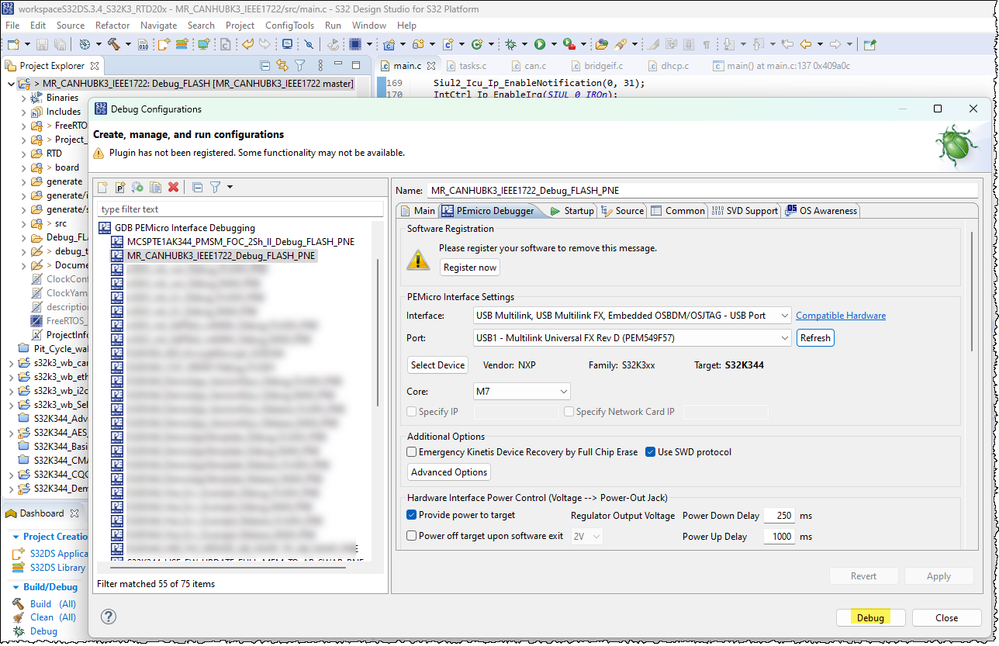Open the help icon in the dialog
This screenshot has width=999, height=646.
coord(108,617)
